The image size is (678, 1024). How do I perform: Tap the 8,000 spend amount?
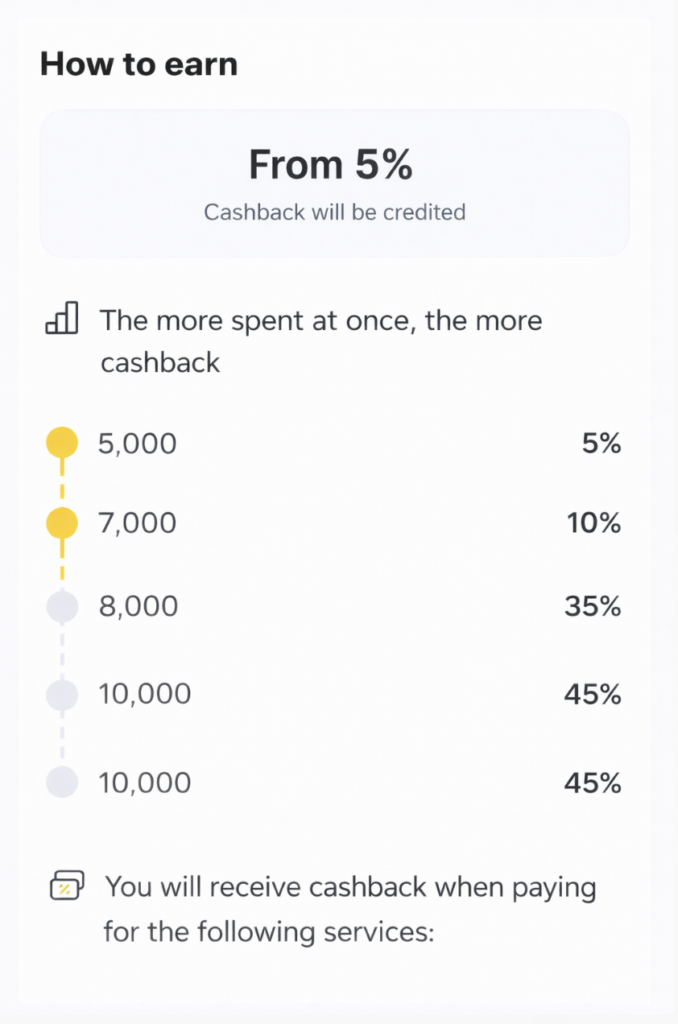tap(137, 607)
